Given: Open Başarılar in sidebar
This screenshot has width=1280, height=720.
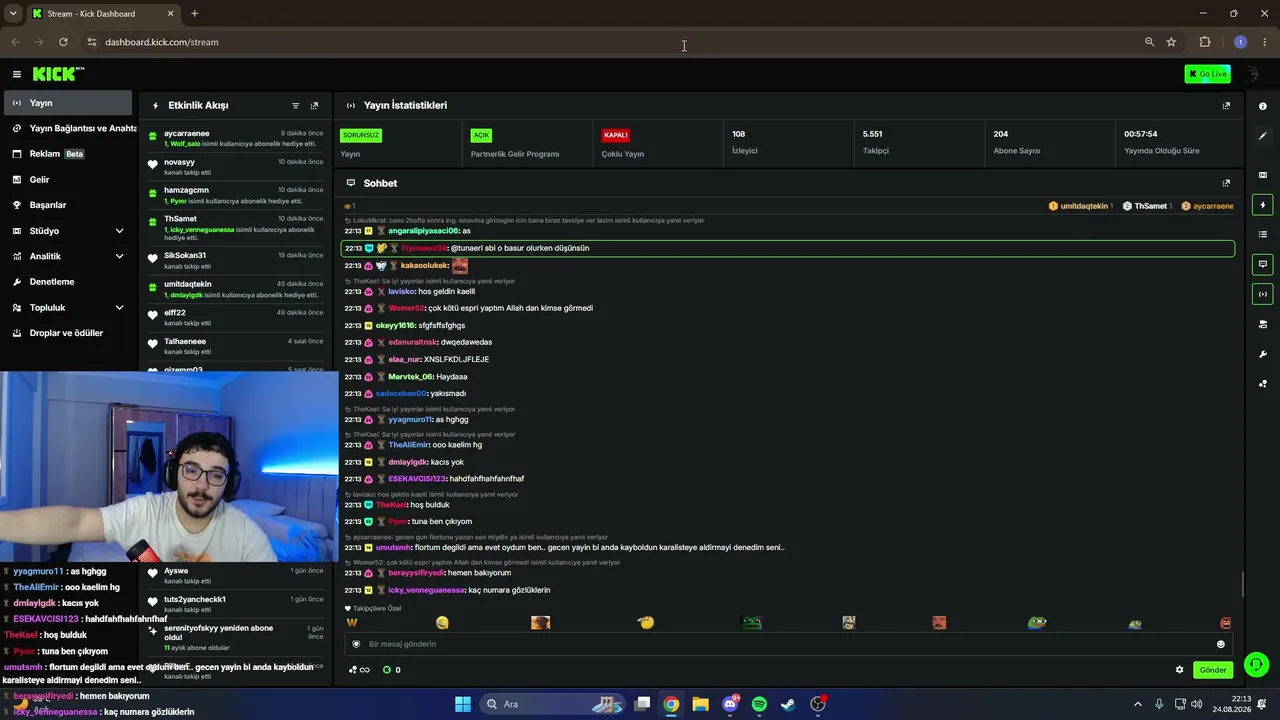Looking at the screenshot, I should click(70, 205).
